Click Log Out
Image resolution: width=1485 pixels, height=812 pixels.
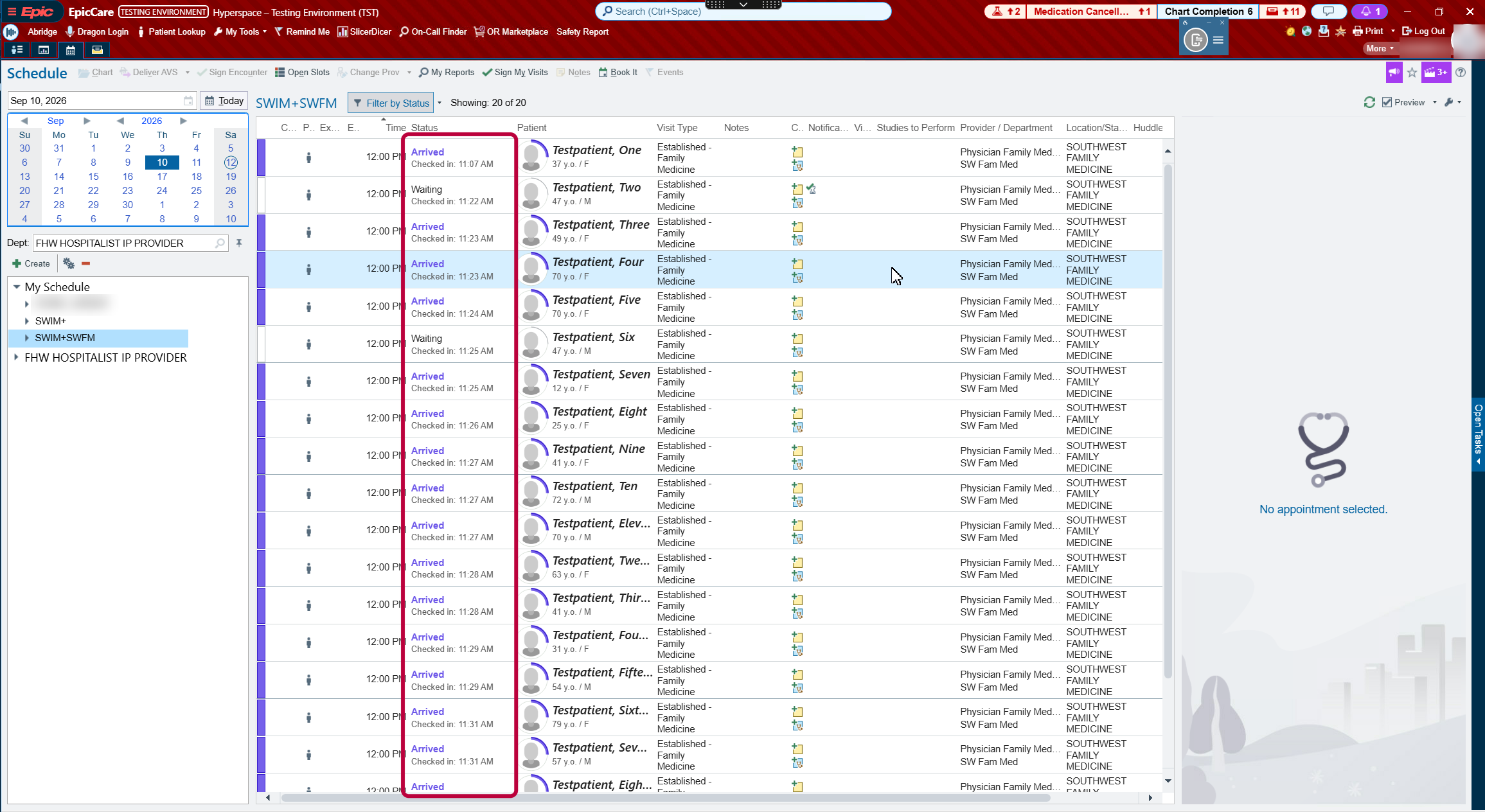click(1423, 31)
